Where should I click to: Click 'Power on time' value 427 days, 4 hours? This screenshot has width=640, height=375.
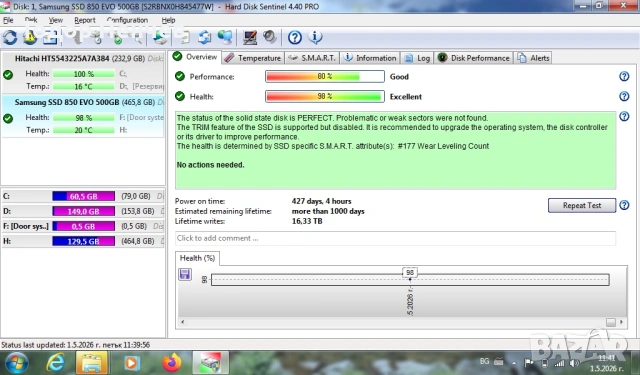[x=321, y=201]
